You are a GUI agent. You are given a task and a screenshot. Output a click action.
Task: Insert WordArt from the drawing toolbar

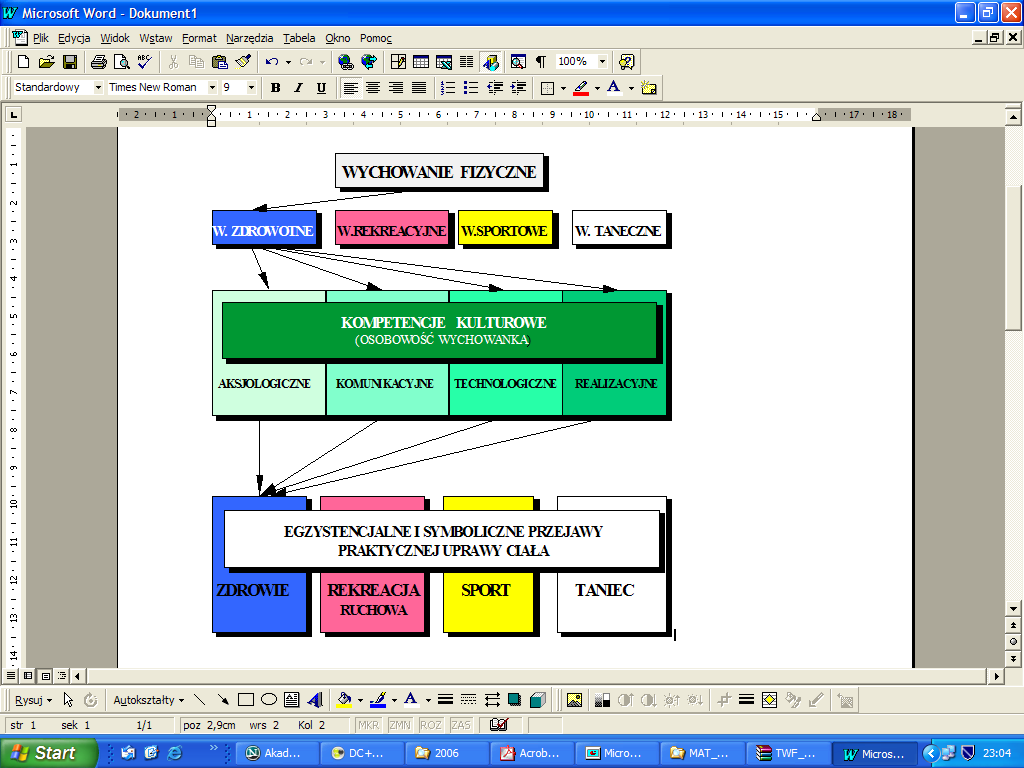(315, 700)
